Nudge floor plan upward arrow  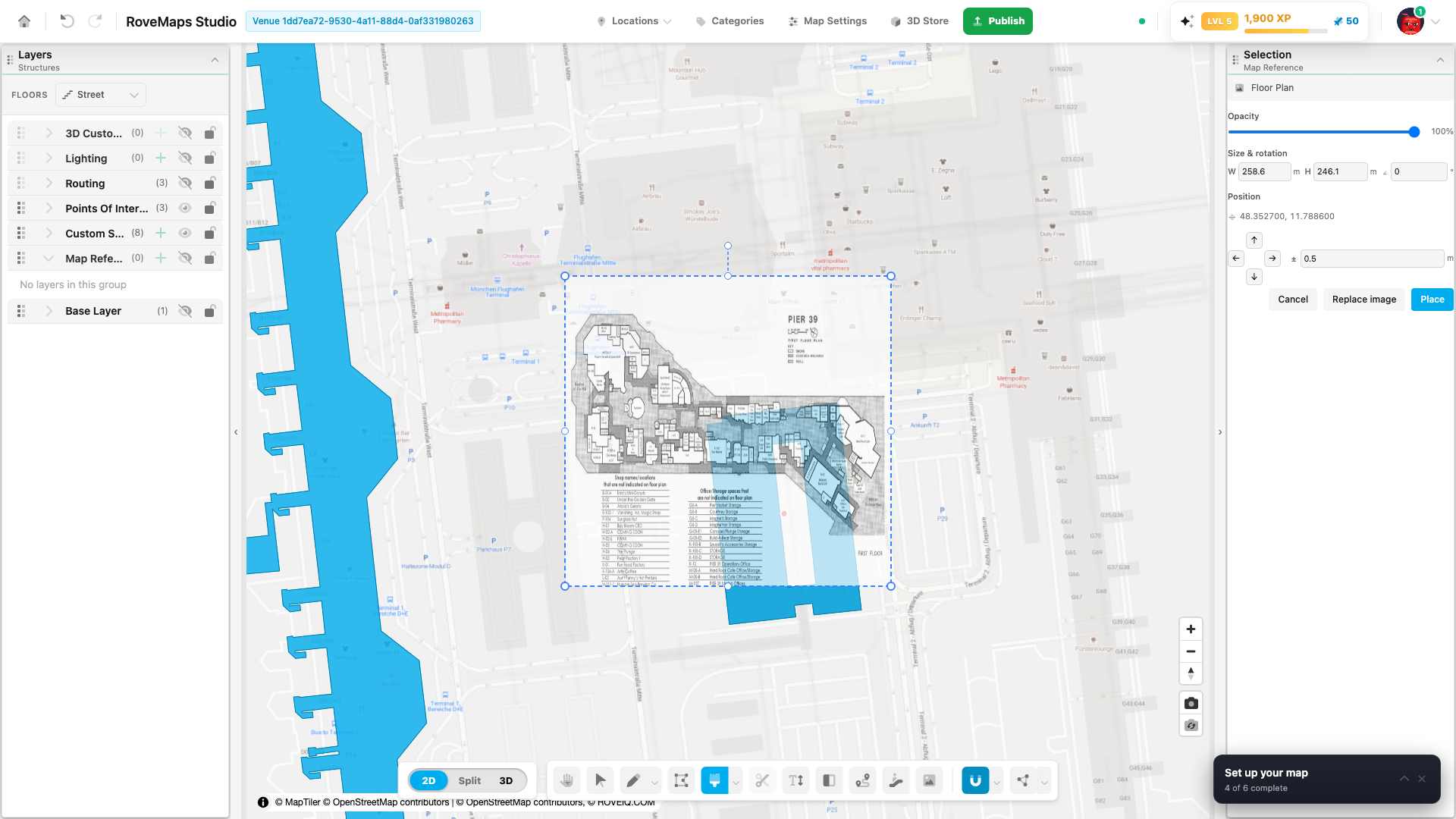1254,240
